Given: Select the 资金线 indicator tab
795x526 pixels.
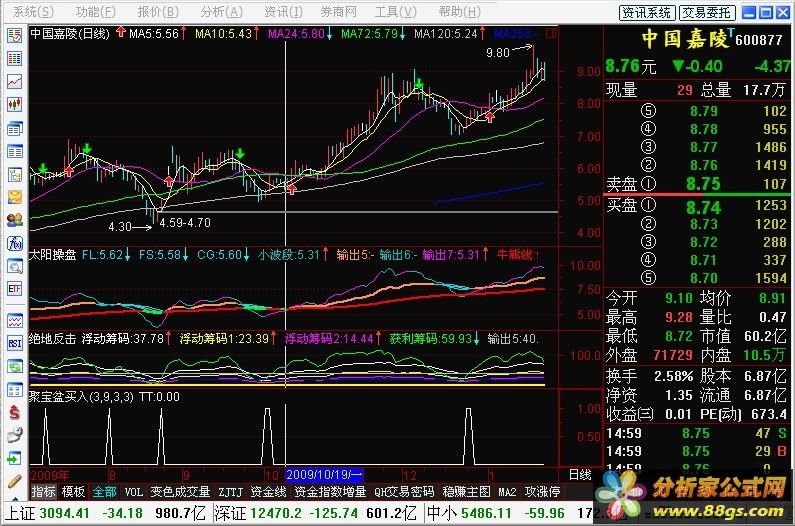Looking at the screenshot, I should 269,492.
